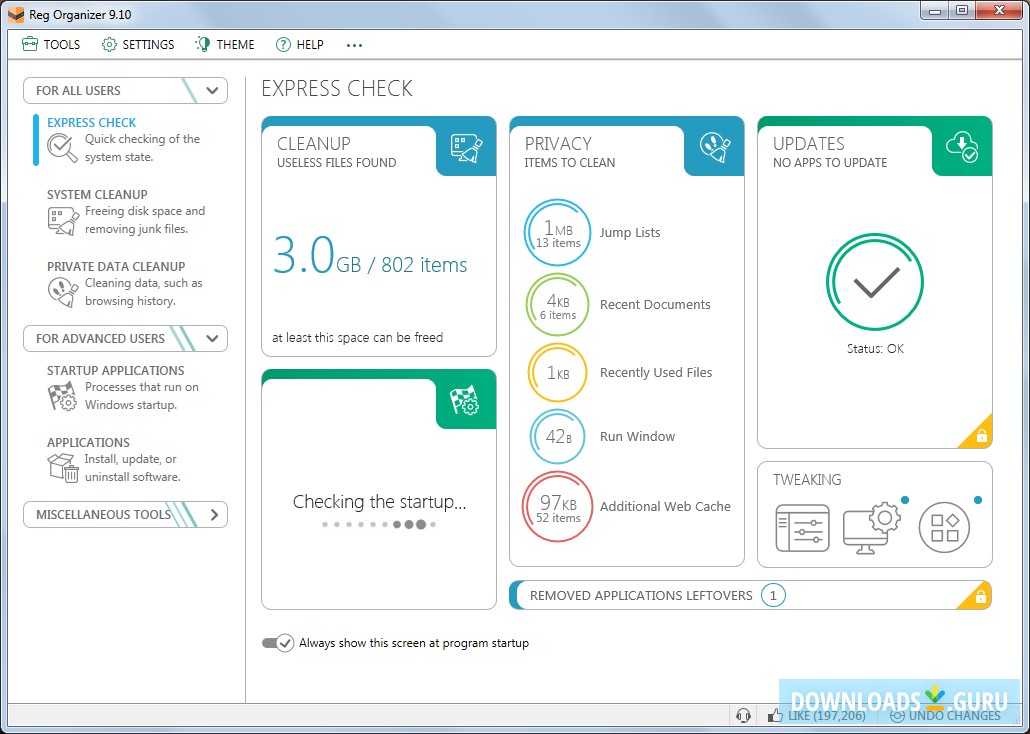This screenshot has height=734, width=1030.
Task: Click the headset support icon
Action: (743, 715)
